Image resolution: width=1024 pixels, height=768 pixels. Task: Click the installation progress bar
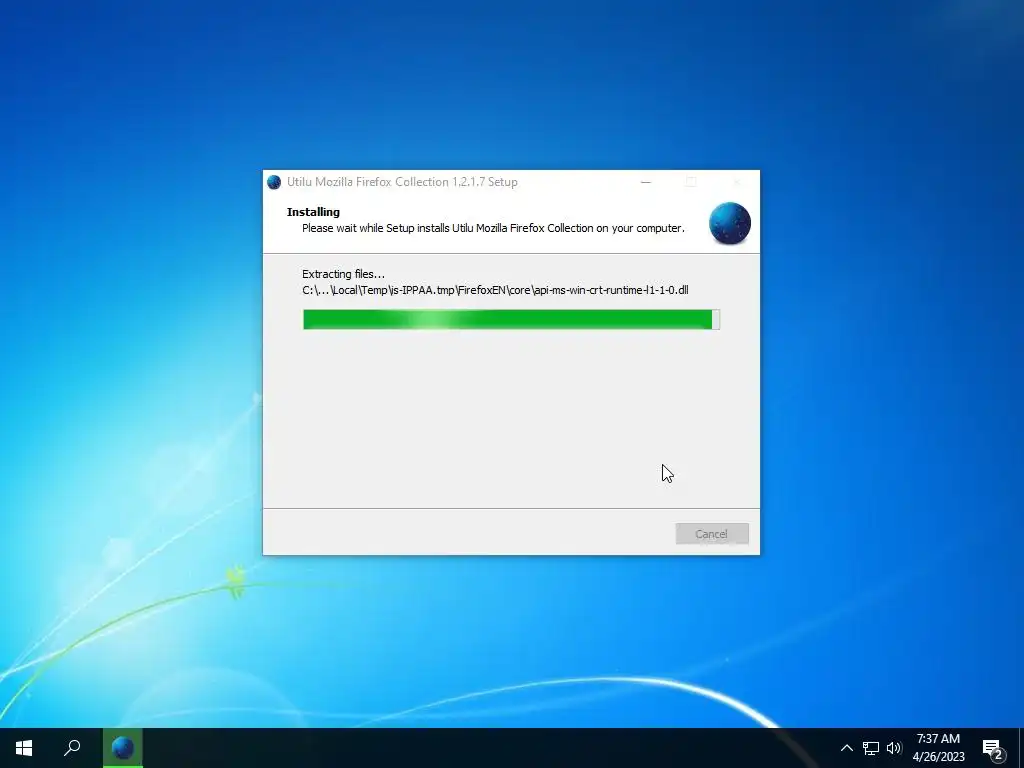[511, 319]
